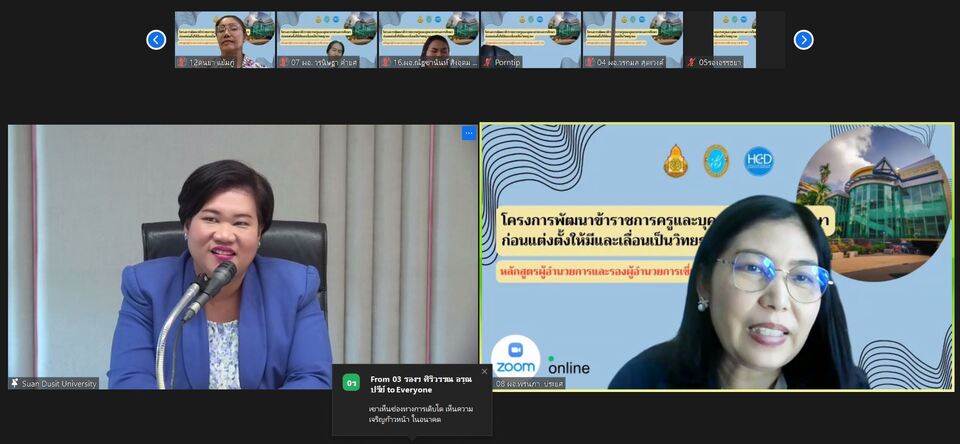This screenshot has height=444, width=960.
Task: Open more options on Suan Dusit video
Action: (x=468, y=133)
